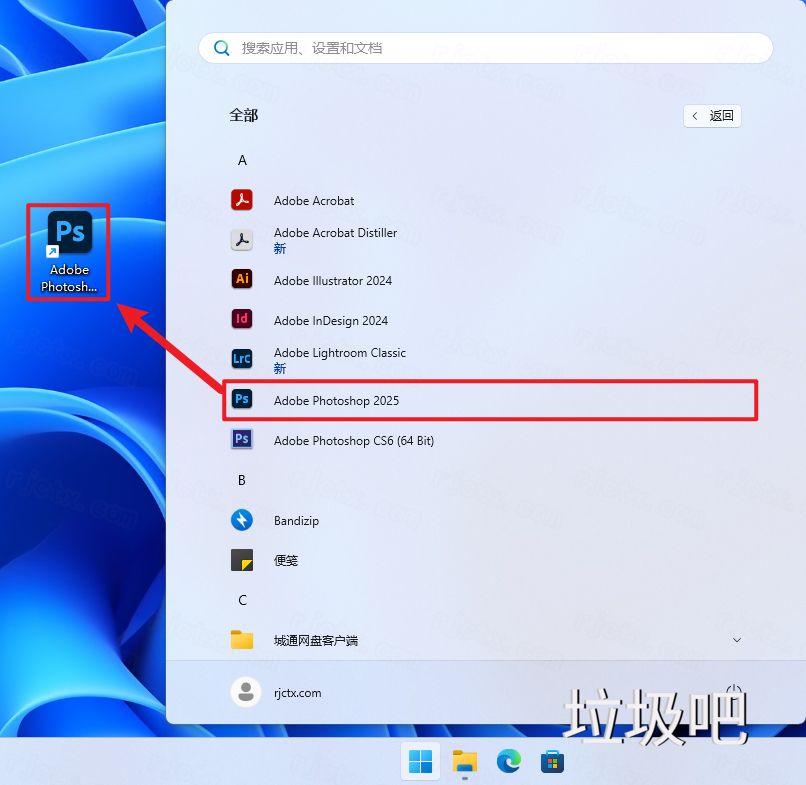Expand the 城通网盘客户端 group chevron
806x785 pixels.
(737, 640)
